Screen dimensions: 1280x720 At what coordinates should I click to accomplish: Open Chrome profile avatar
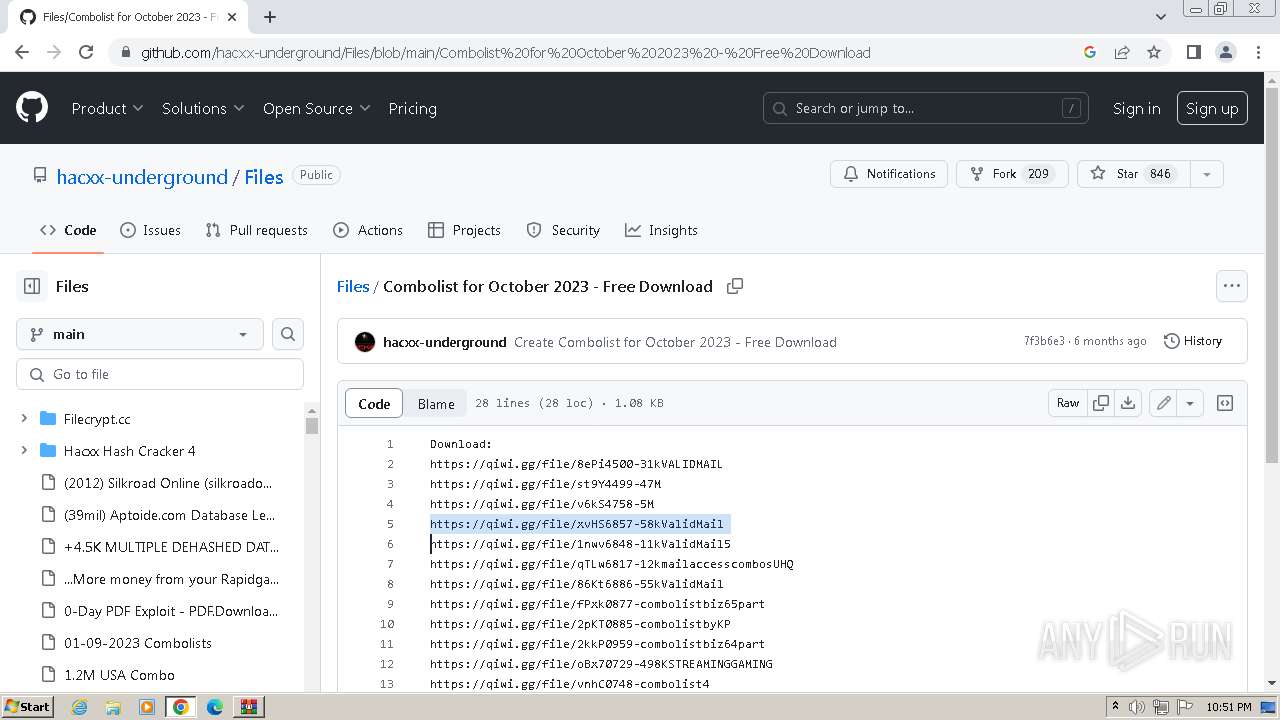(x=1225, y=52)
